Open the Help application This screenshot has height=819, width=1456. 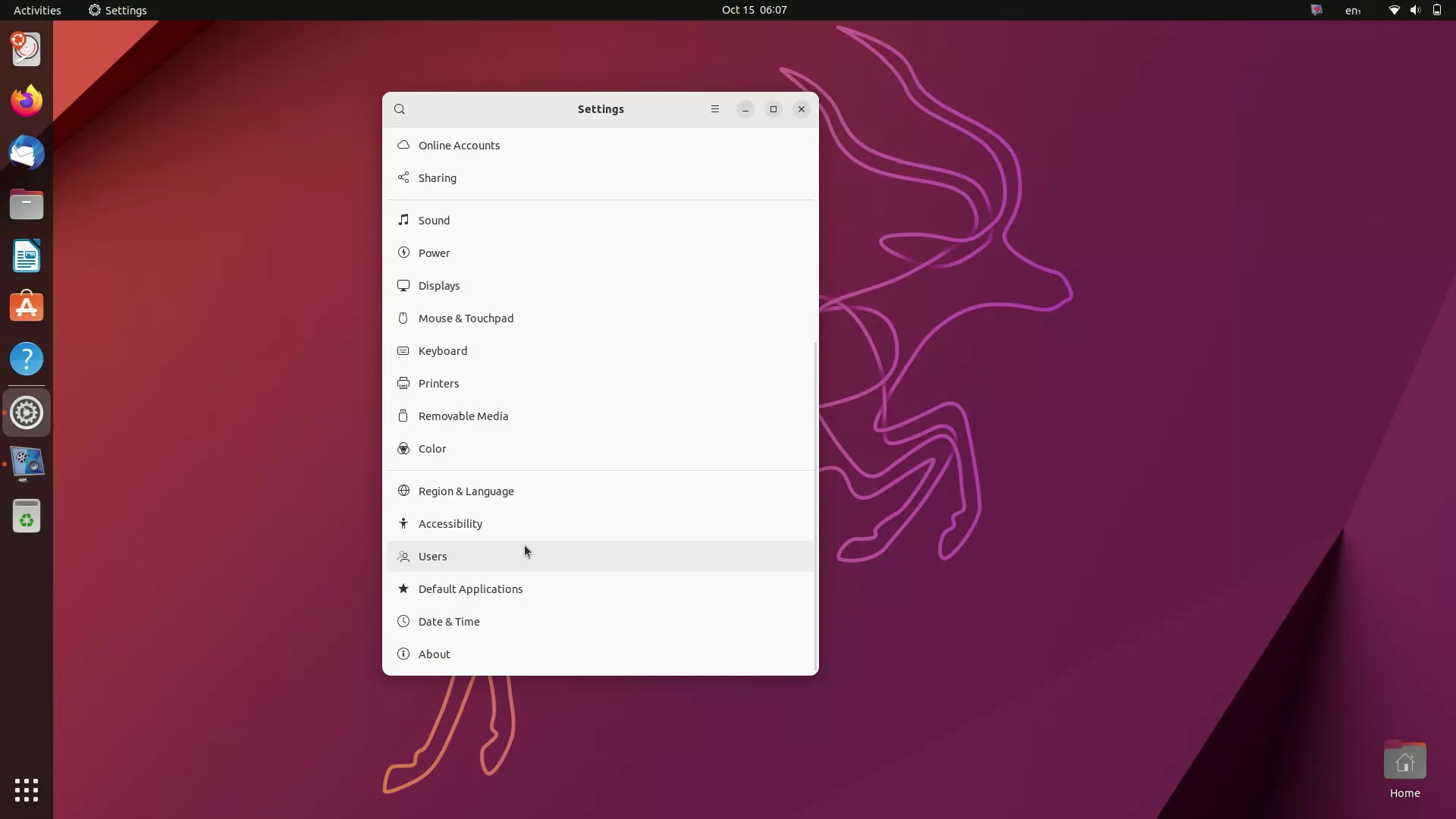(x=27, y=358)
